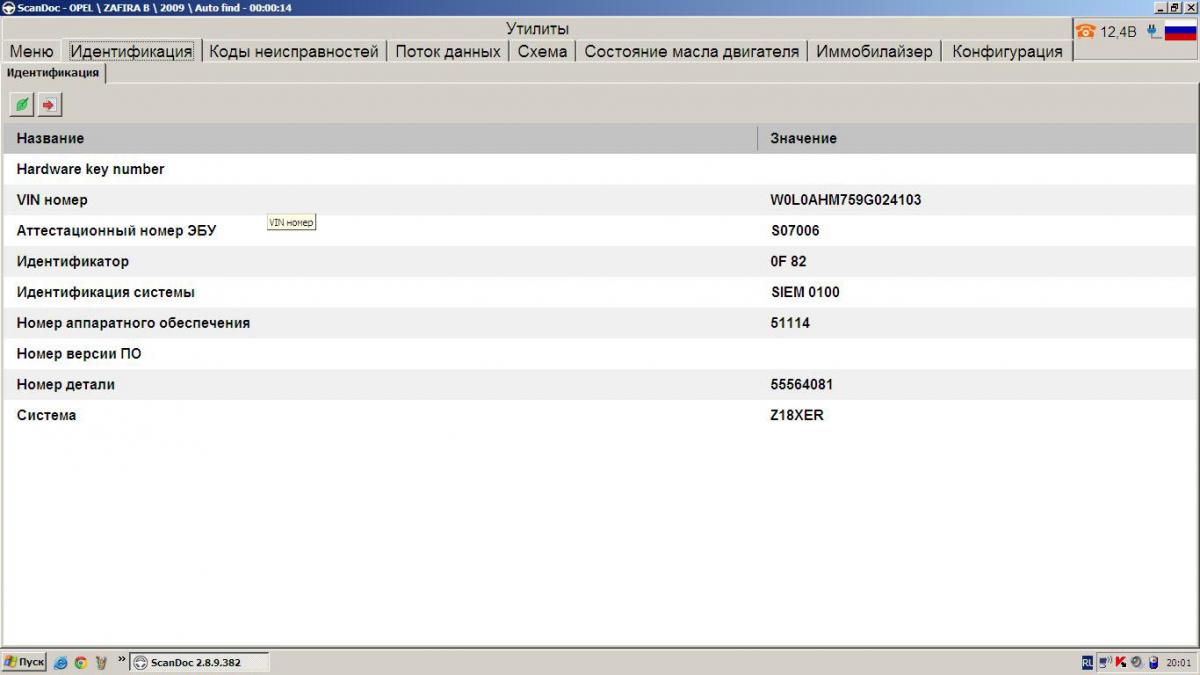Click the network connection tray icon
The height and width of the screenshot is (675, 1200).
click(x=1105, y=662)
